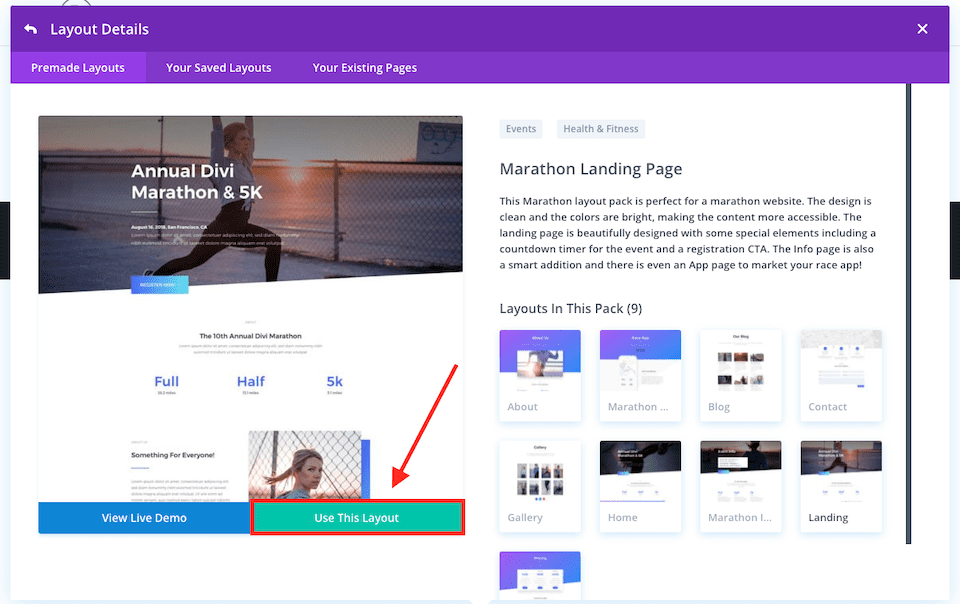Click the Events category tag
960x604 pixels.
[521, 128]
